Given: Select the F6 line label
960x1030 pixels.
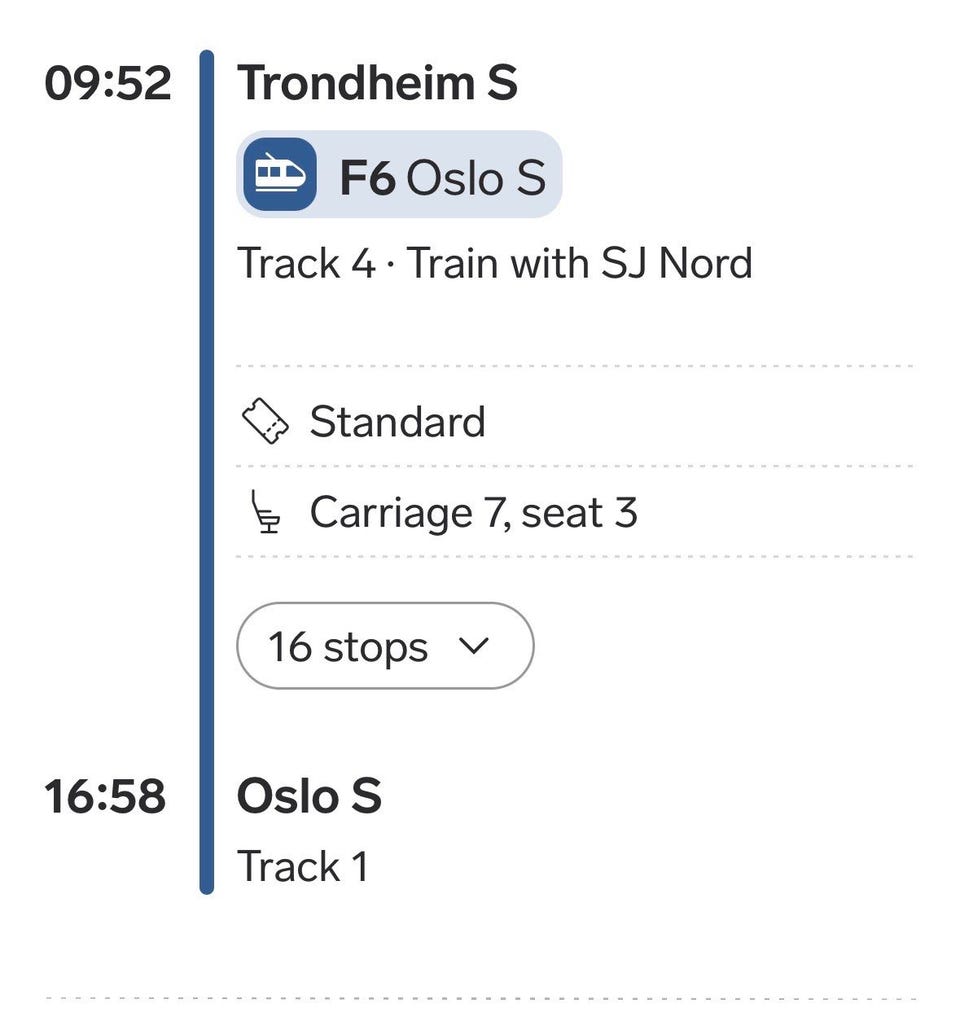Looking at the screenshot, I should [x=368, y=178].
